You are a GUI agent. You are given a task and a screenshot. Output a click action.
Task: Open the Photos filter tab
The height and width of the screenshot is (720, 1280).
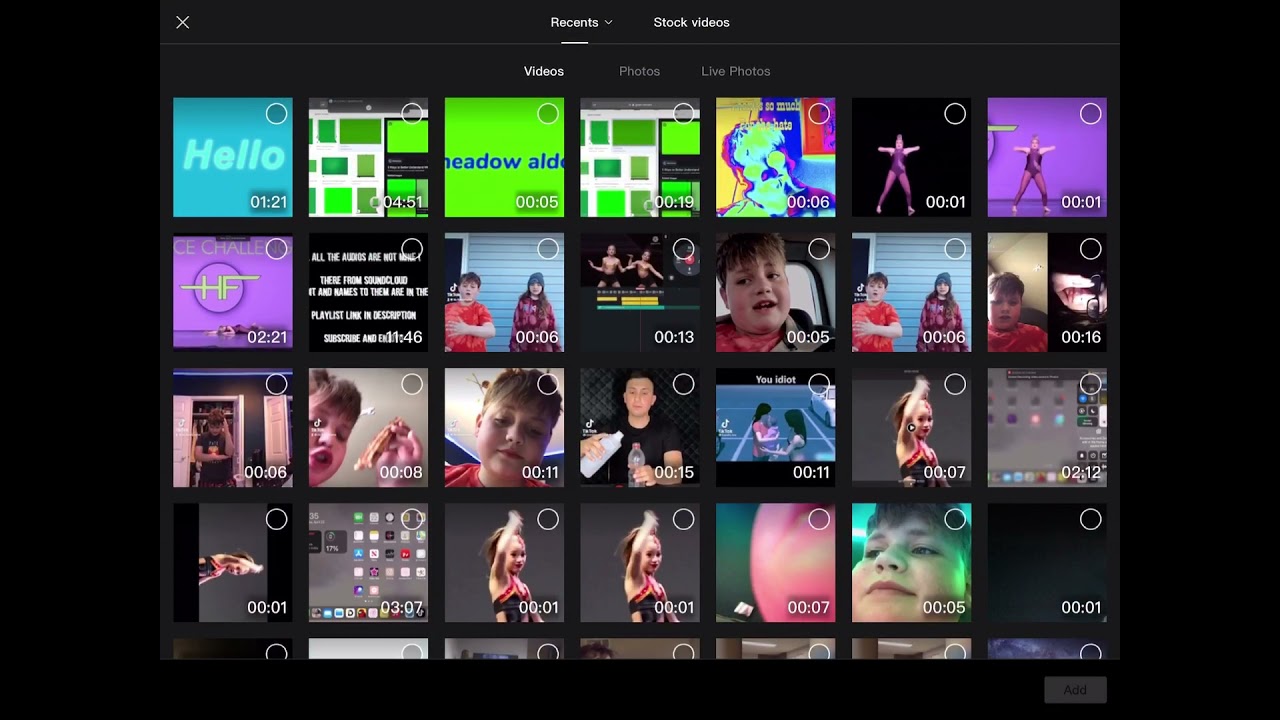point(639,71)
